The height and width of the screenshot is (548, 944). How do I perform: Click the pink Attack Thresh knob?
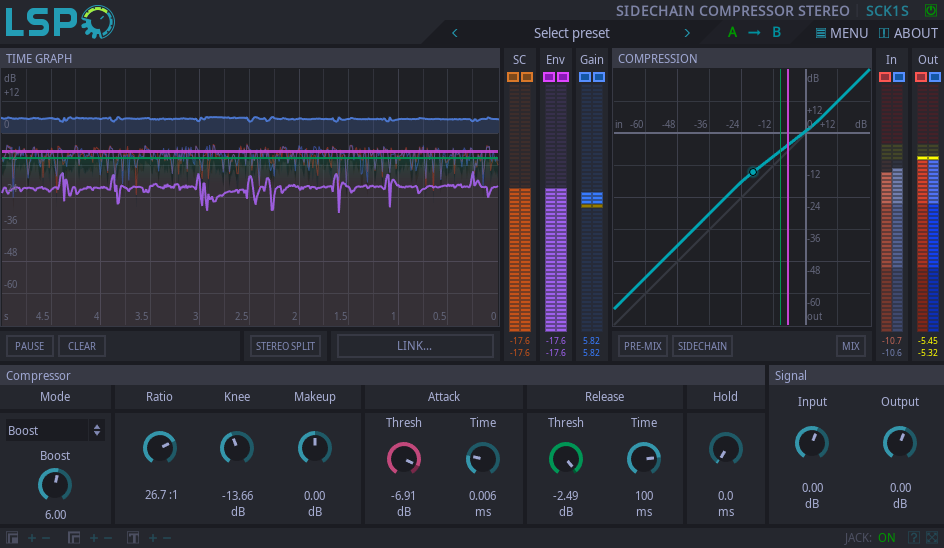[x=403, y=459]
